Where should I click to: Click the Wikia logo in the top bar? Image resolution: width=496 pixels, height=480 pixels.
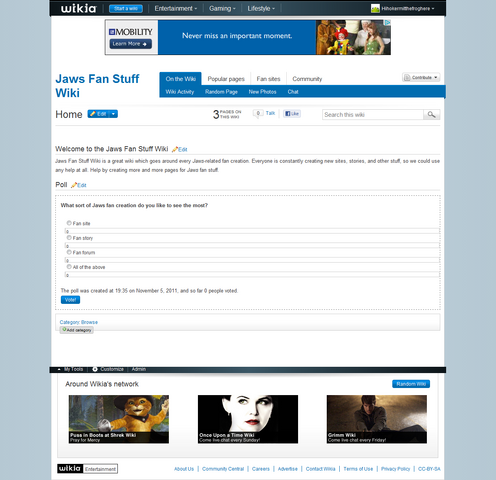[78, 9]
